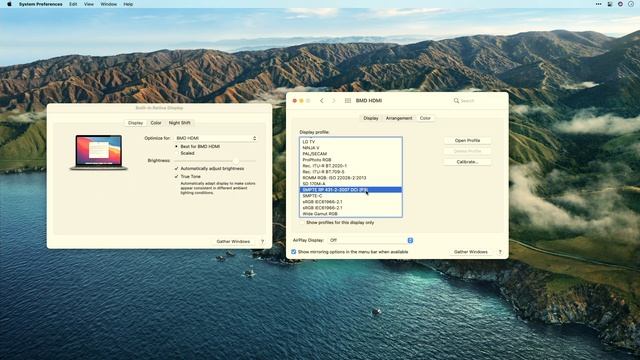Select Rec. ITU-R BT.2020-1 profile
The image size is (640, 360).
click(351, 166)
